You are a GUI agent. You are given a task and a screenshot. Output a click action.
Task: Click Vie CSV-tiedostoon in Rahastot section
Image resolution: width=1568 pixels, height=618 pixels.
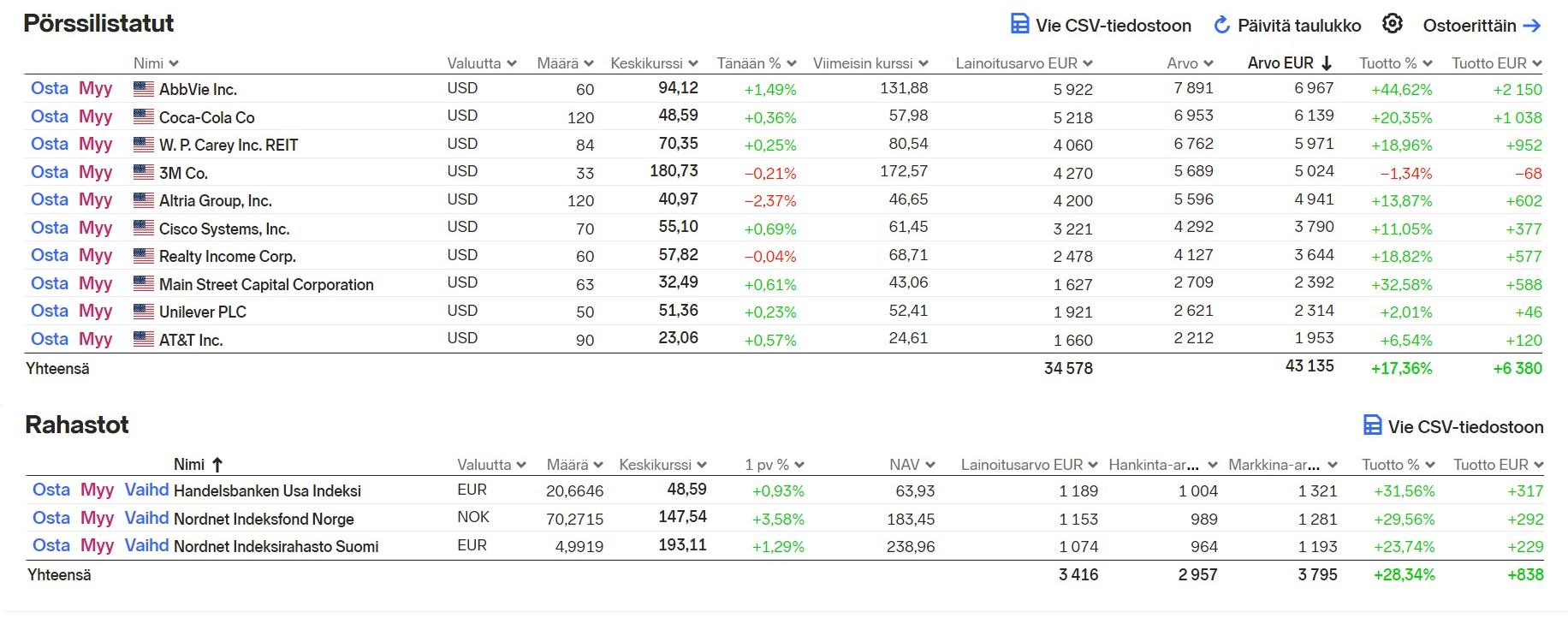(x=1465, y=426)
